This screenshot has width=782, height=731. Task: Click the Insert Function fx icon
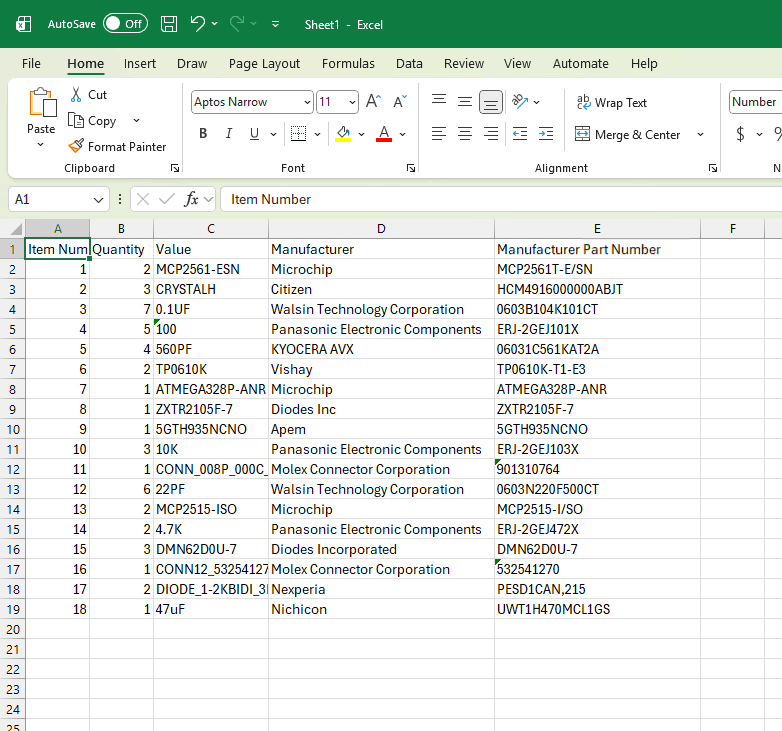point(191,199)
